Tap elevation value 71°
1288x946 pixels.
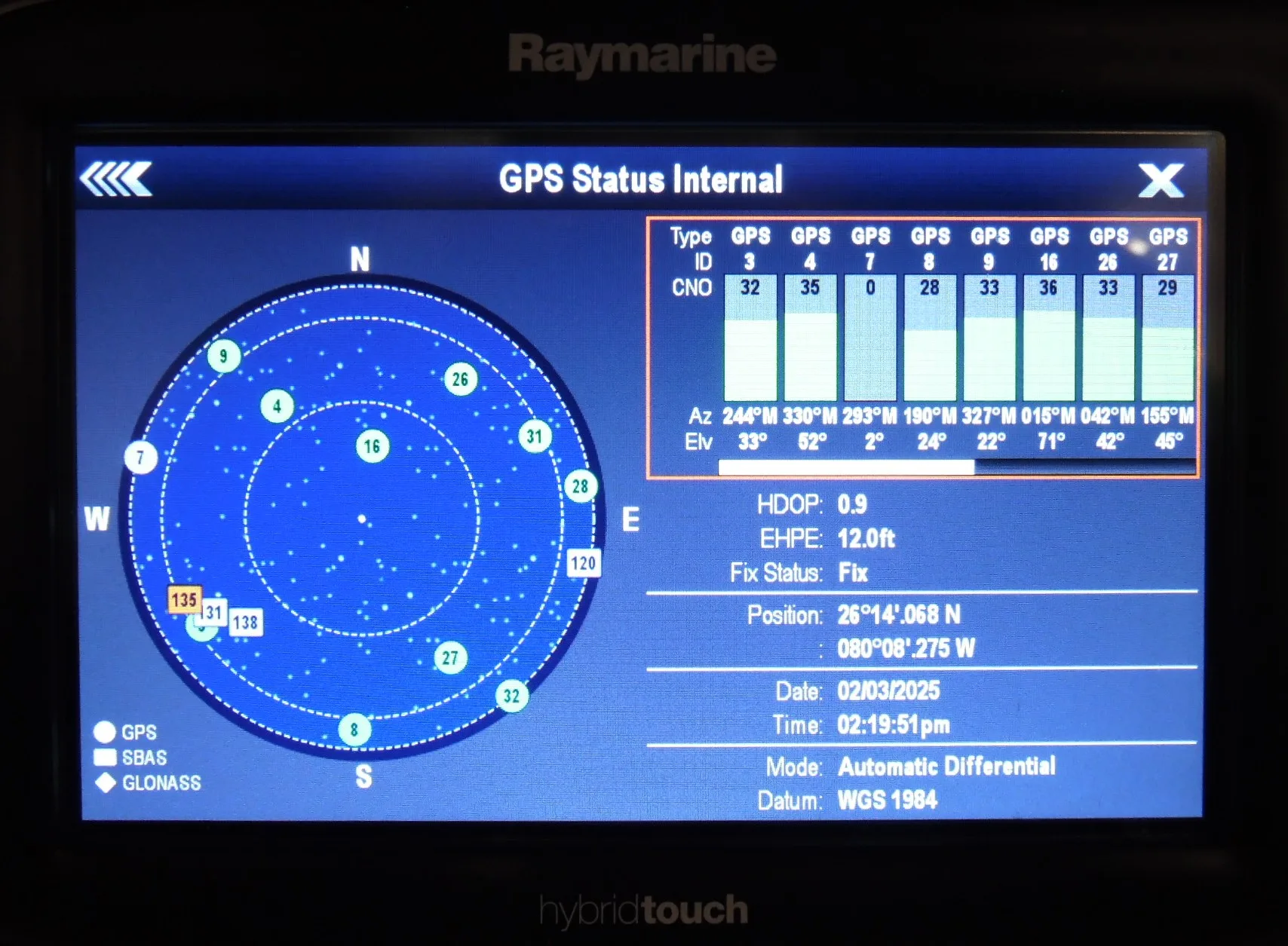point(1050,441)
